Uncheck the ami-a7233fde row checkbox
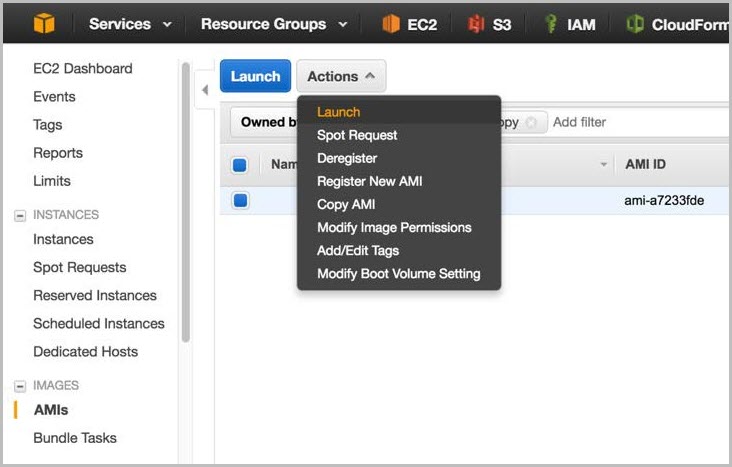This screenshot has height=467, width=732. [x=240, y=200]
